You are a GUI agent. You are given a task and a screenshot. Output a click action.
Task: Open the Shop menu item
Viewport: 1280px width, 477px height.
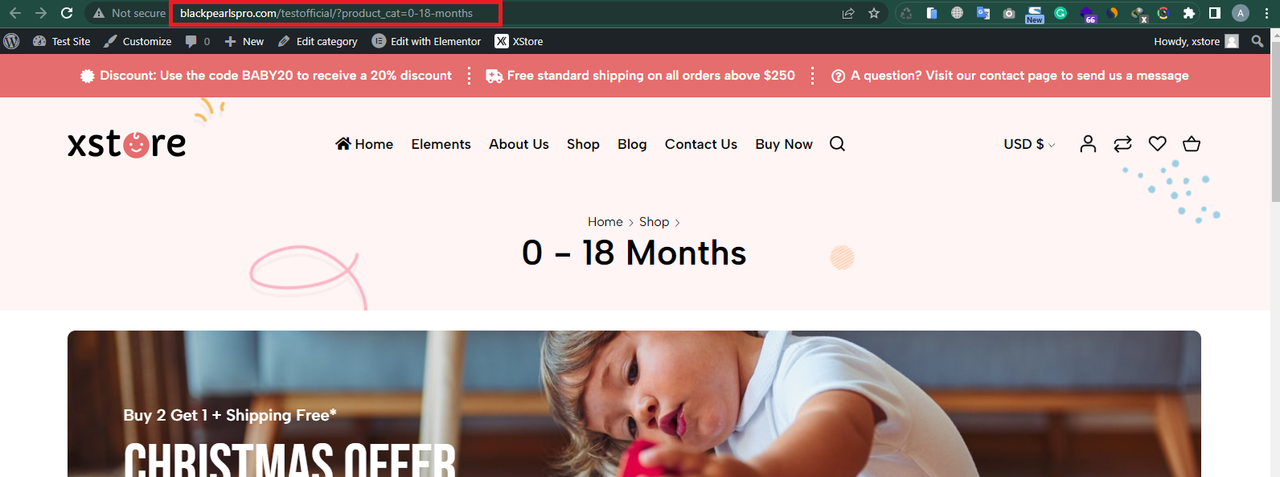pos(583,144)
